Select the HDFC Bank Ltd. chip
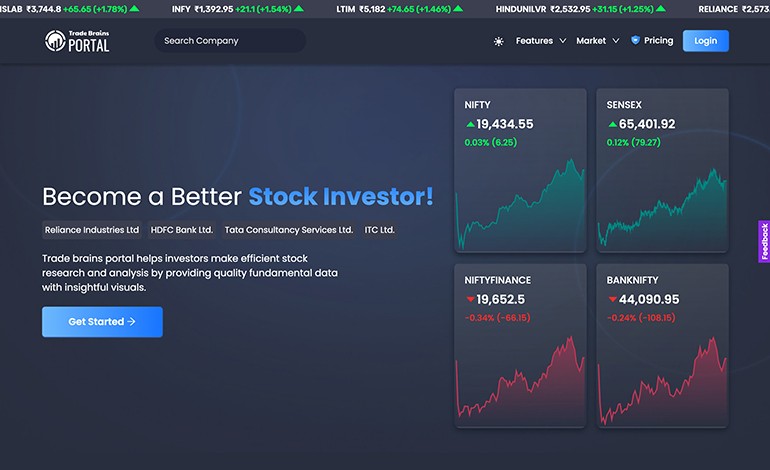Image resolution: width=770 pixels, height=470 pixels. pyautogui.click(x=182, y=230)
